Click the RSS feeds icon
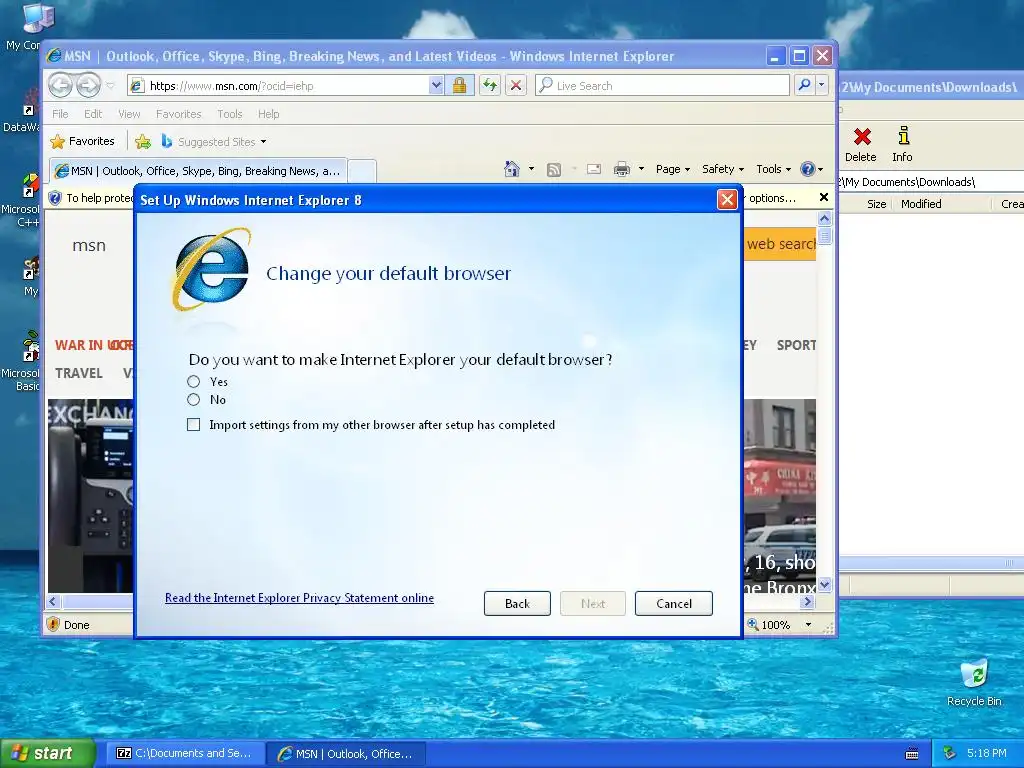The width and height of the screenshot is (1024, 768). pyautogui.click(x=554, y=170)
